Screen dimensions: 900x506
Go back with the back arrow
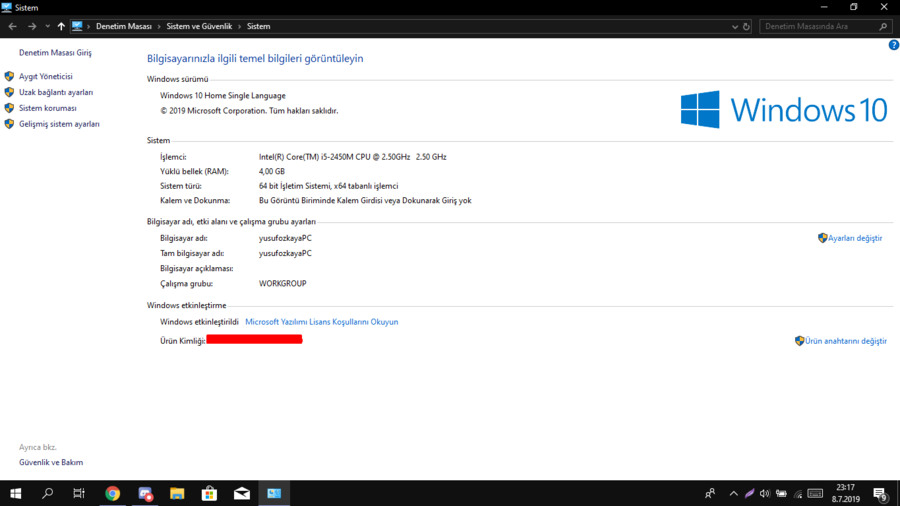coord(13,26)
